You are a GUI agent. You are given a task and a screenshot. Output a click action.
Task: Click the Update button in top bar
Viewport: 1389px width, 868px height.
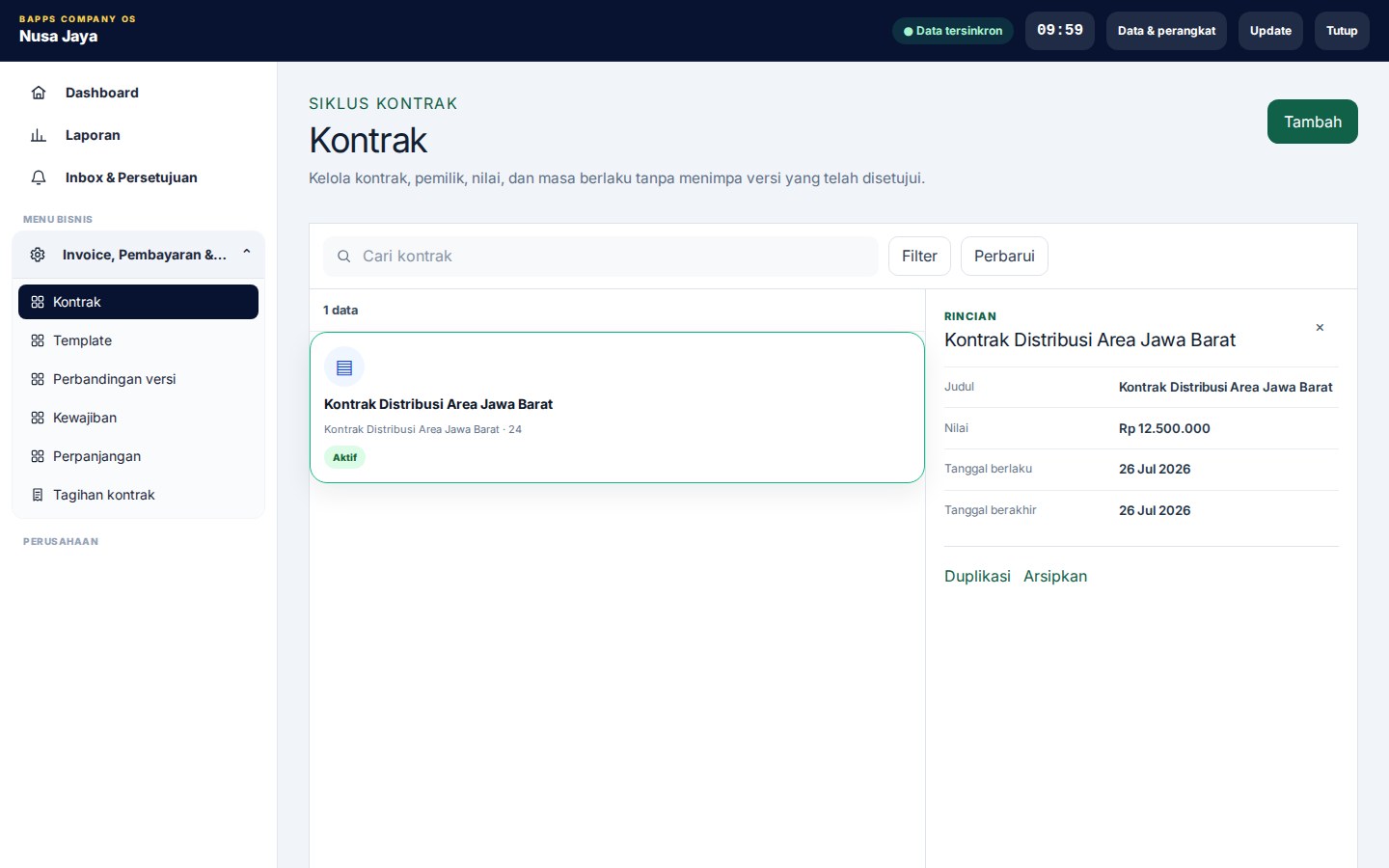click(x=1270, y=31)
